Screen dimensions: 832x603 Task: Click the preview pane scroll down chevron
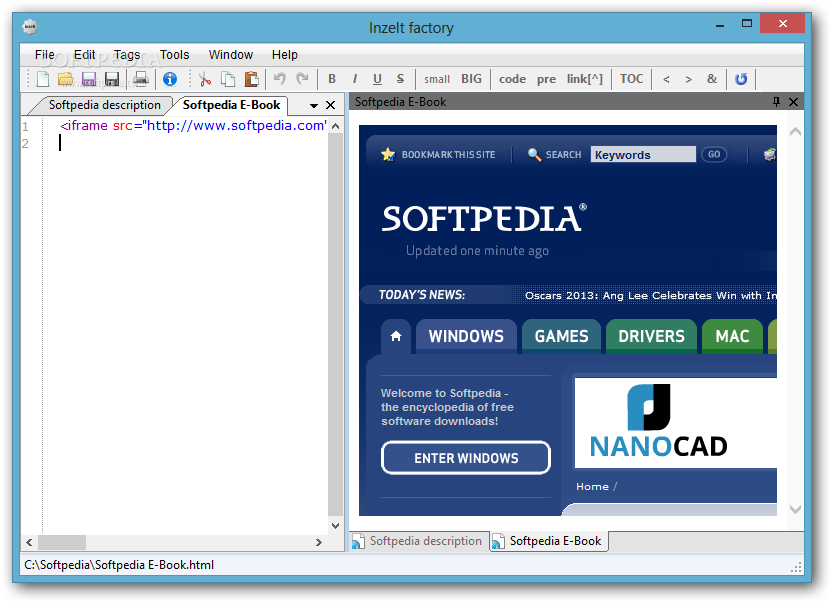(x=795, y=509)
